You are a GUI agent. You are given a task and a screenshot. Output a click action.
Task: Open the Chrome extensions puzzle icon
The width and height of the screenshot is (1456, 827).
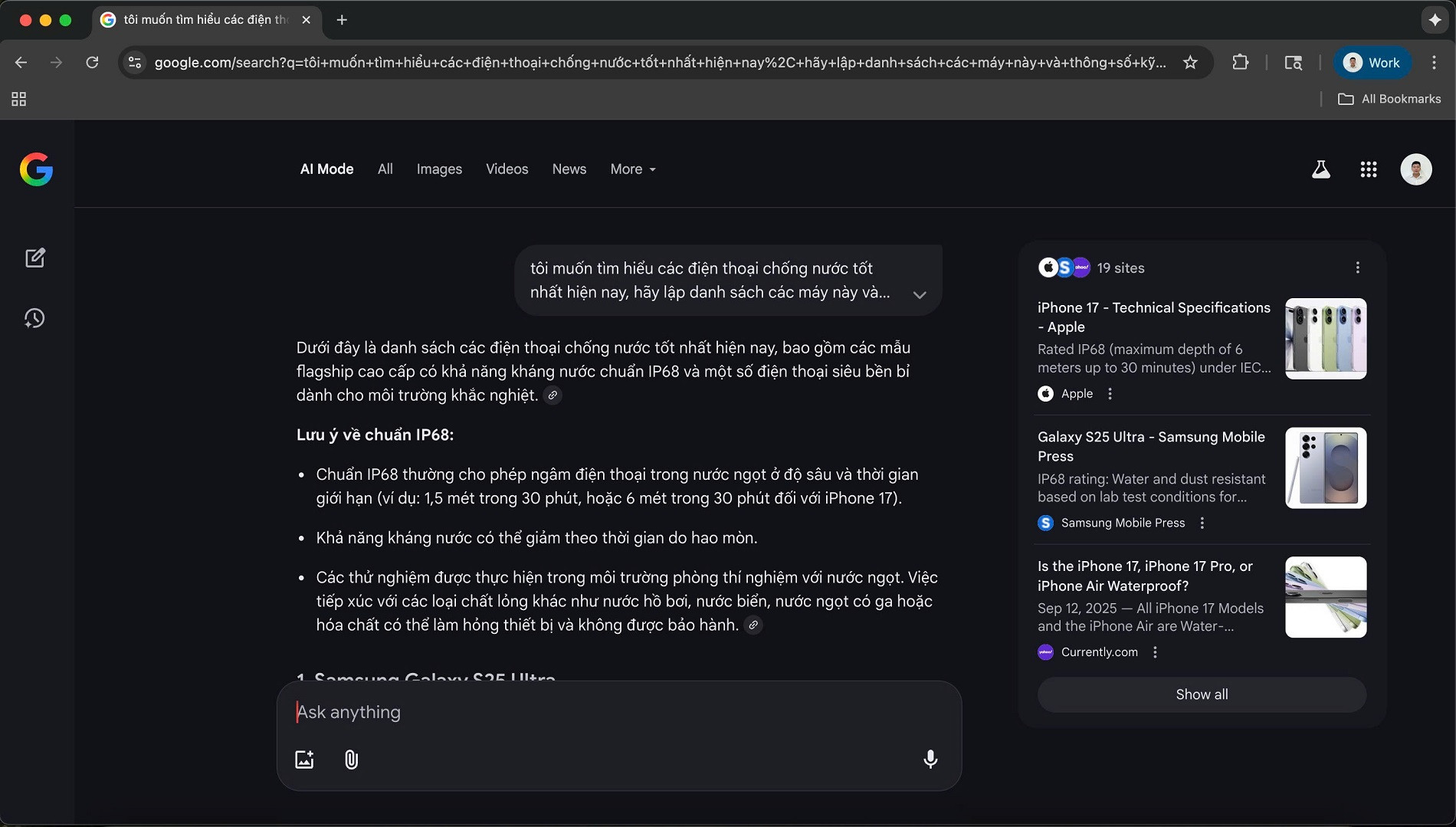[x=1240, y=63]
